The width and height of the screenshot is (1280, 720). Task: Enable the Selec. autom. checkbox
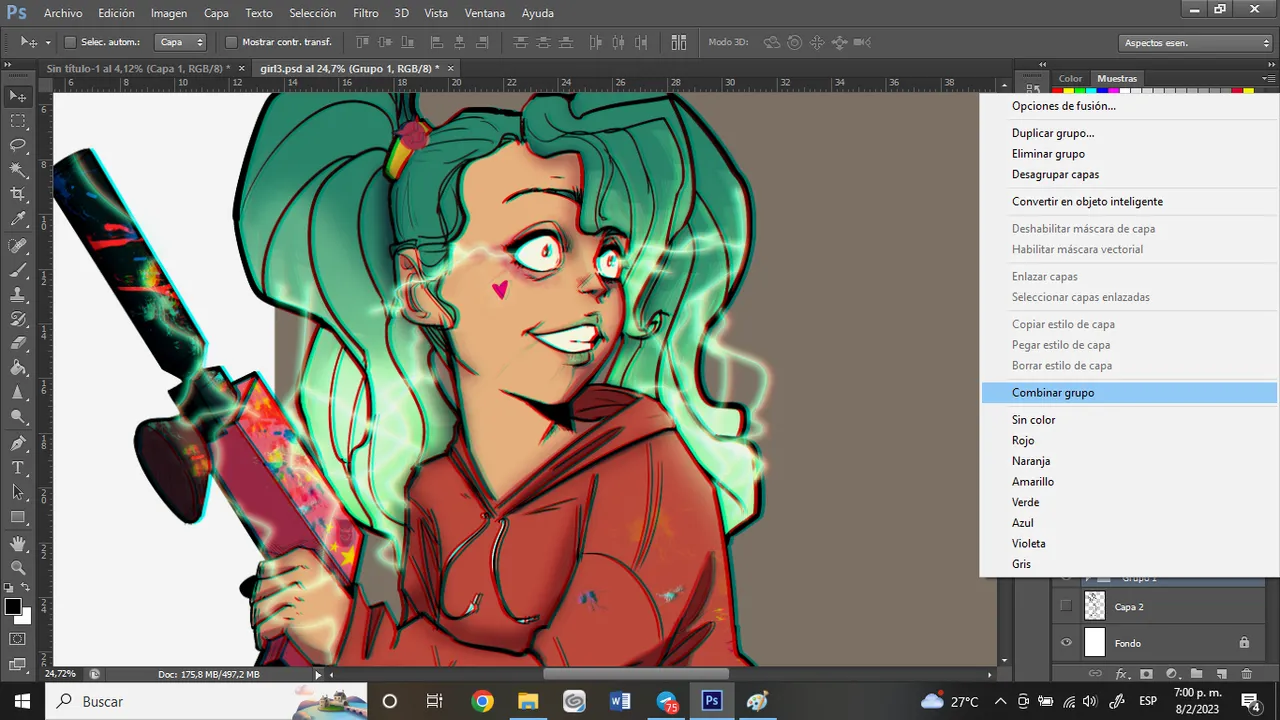(x=70, y=42)
